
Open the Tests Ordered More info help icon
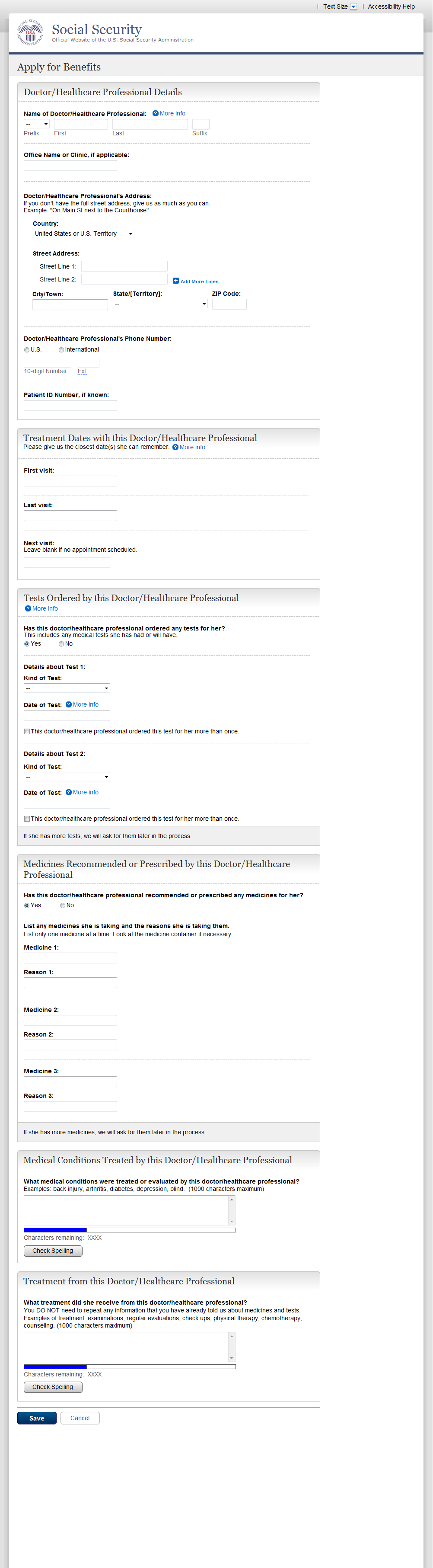pos(28,609)
